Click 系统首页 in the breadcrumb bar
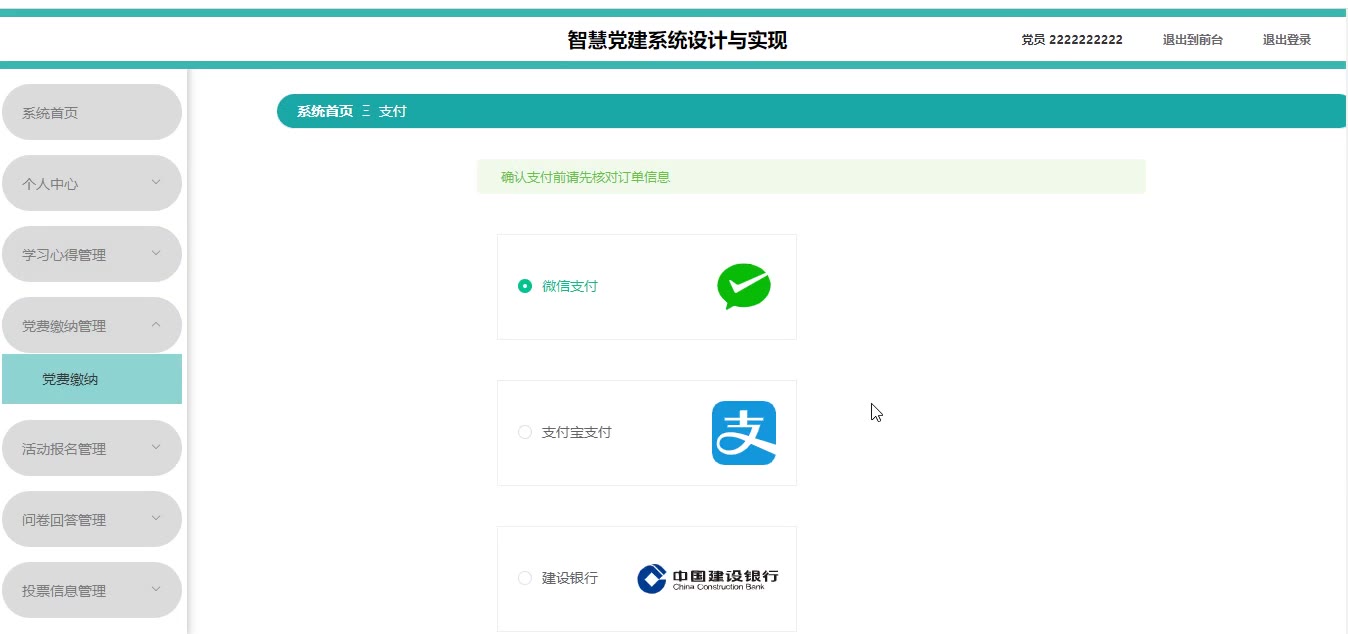Screen dimensions: 1348x634 click(325, 111)
